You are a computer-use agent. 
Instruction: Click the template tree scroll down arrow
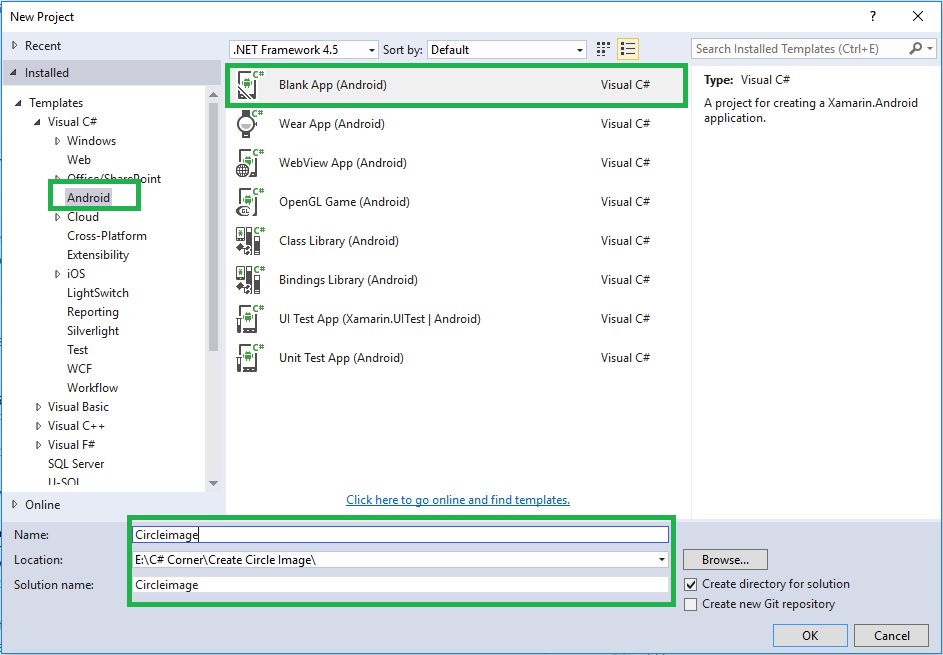tap(213, 484)
